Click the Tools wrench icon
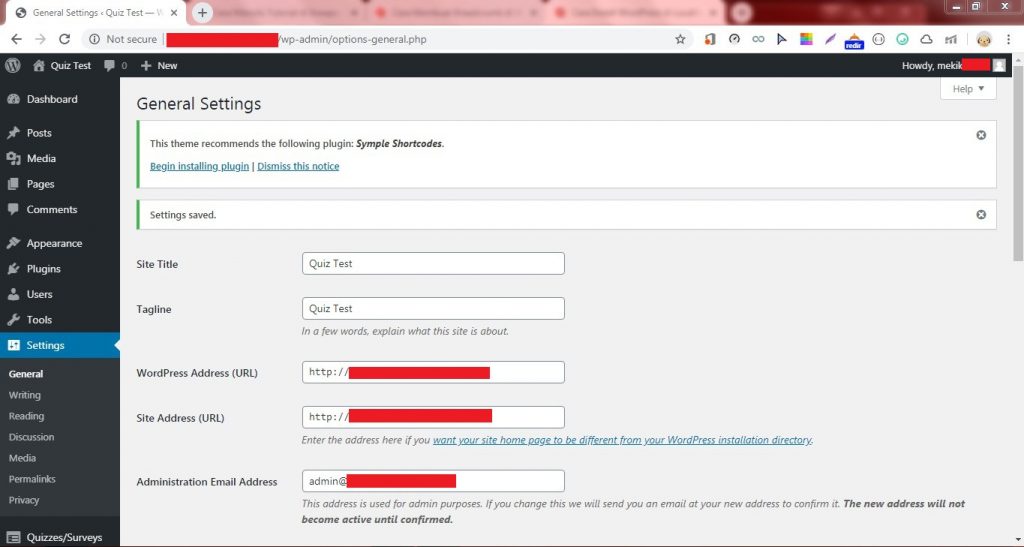 13,319
